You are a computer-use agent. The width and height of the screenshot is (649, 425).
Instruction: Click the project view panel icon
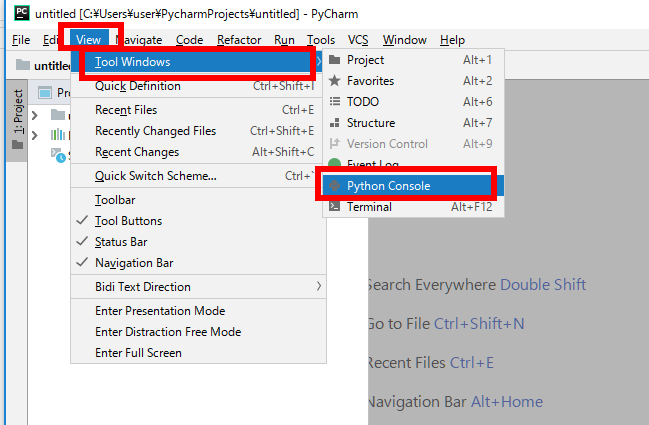[45, 93]
